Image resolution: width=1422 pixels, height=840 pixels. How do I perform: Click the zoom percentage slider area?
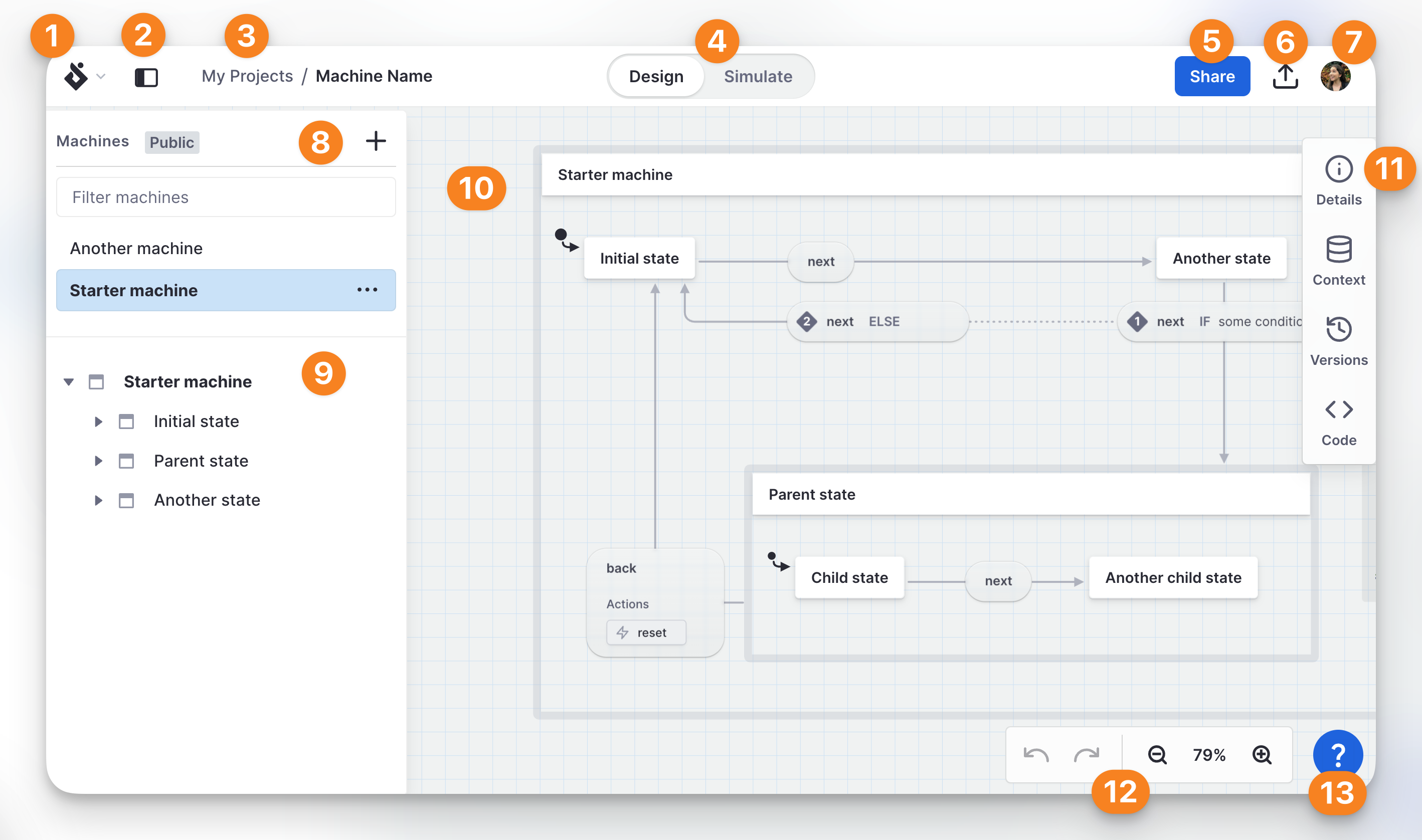click(x=1210, y=754)
